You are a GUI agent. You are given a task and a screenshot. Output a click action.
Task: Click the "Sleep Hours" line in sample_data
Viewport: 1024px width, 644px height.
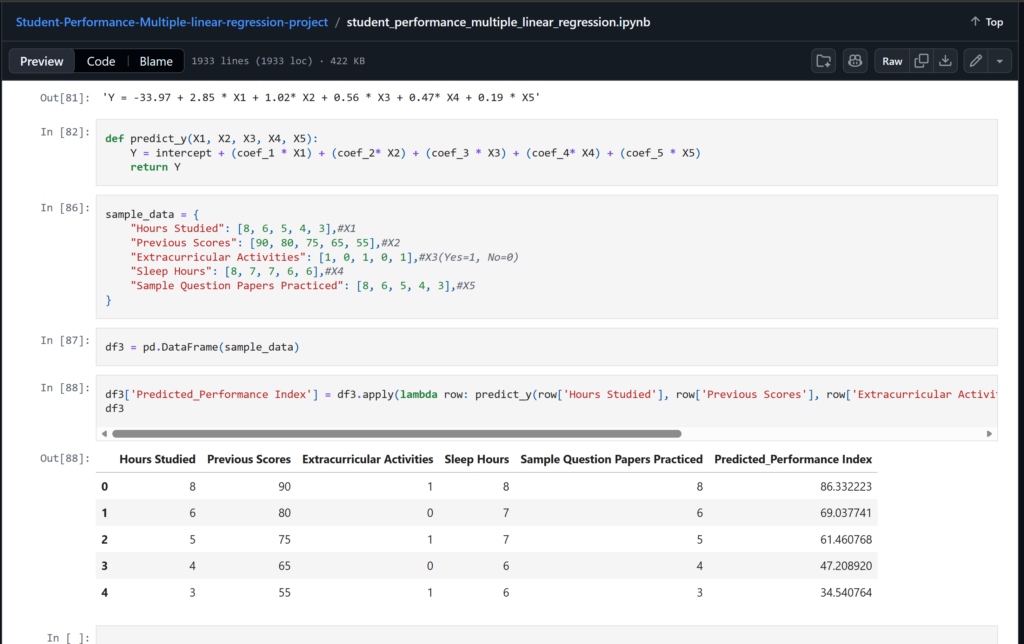tap(237, 271)
